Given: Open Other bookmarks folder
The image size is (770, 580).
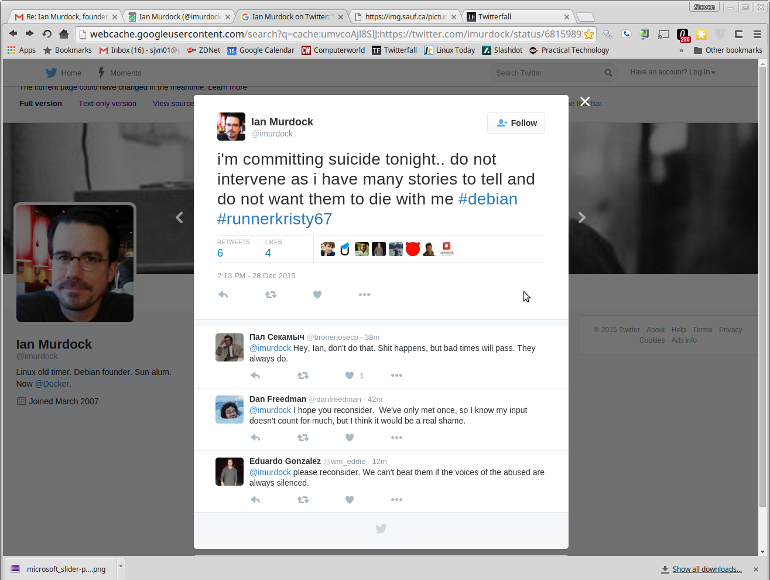Looking at the screenshot, I should tap(728, 50).
